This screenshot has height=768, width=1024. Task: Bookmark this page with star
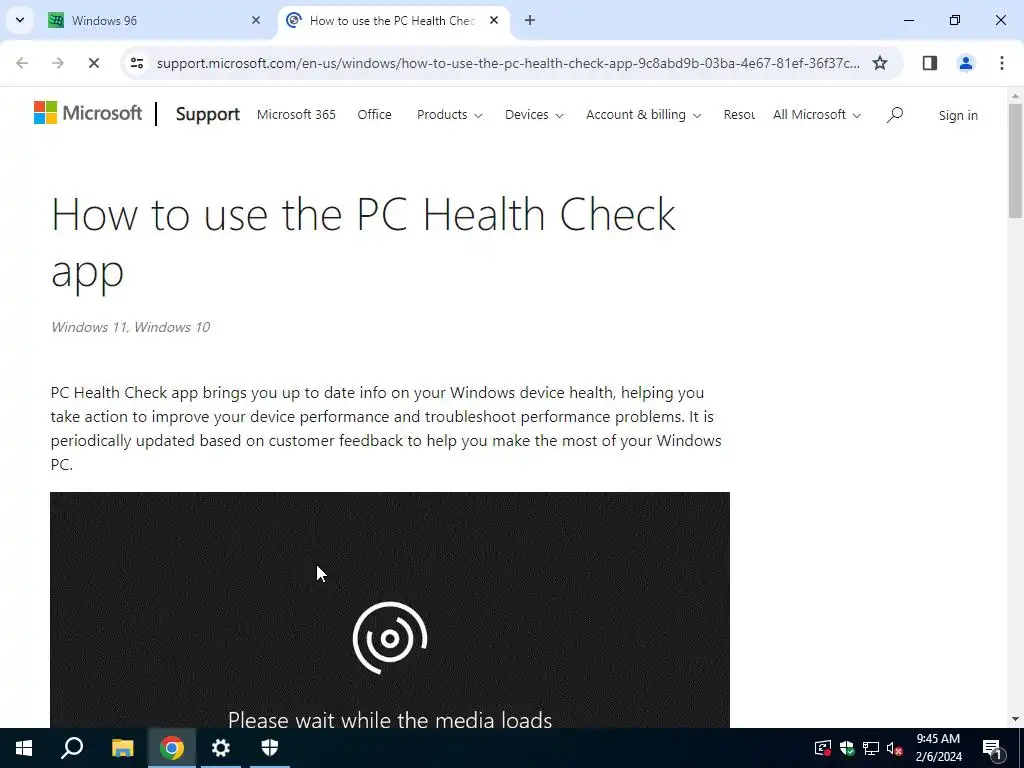(880, 63)
